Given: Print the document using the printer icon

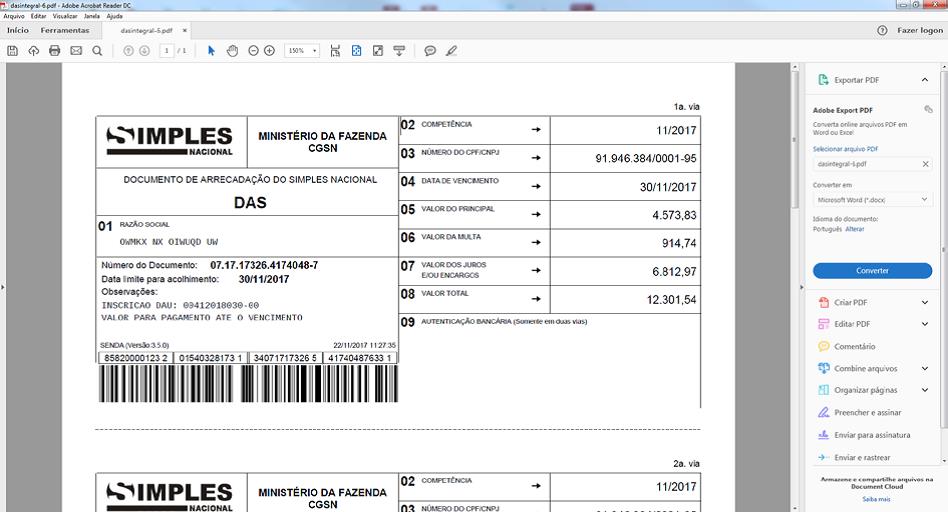Looking at the screenshot, I should [54, 50].
